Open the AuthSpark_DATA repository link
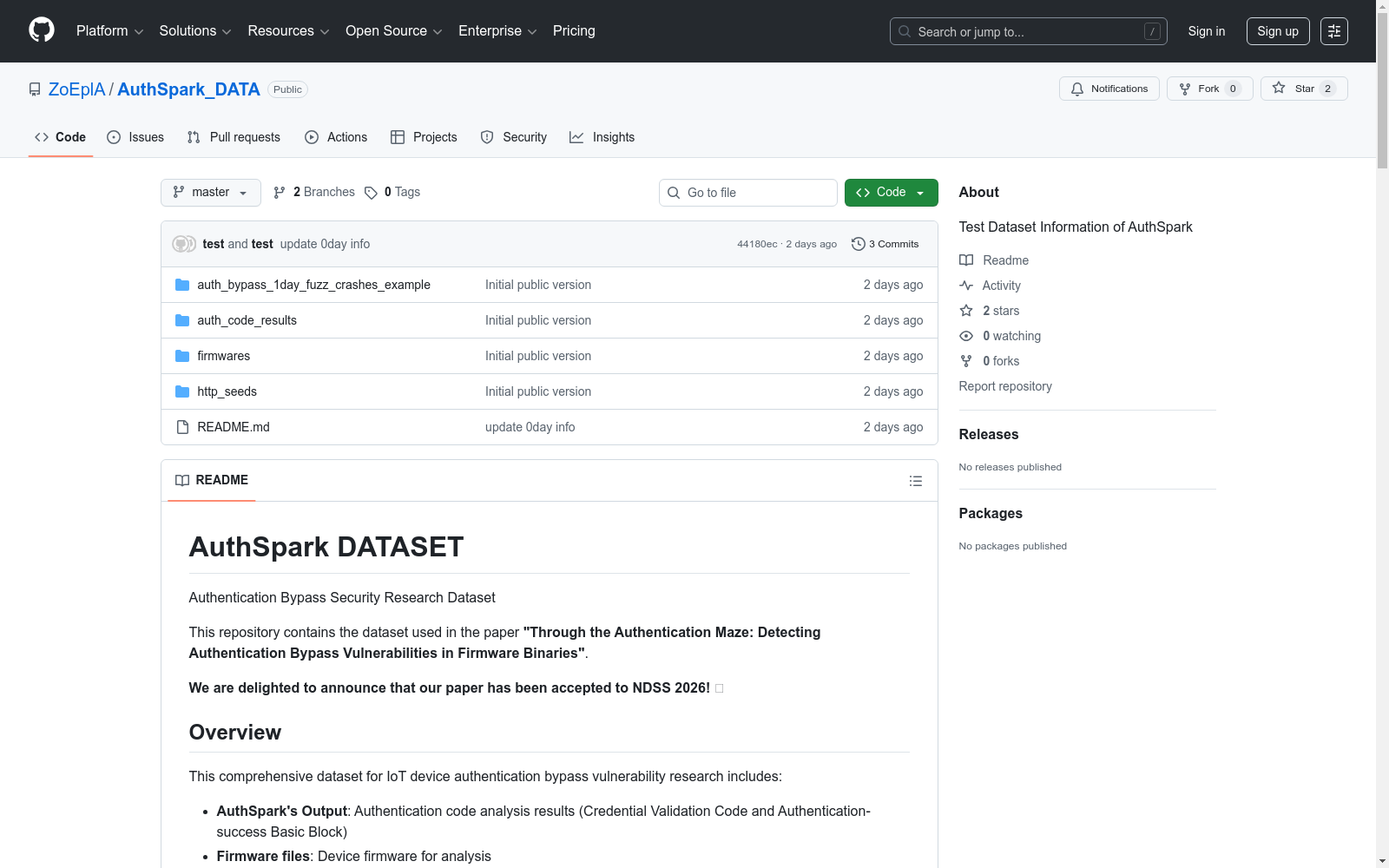The height and width of the screenshot is (868, 1389). point(188,89)
